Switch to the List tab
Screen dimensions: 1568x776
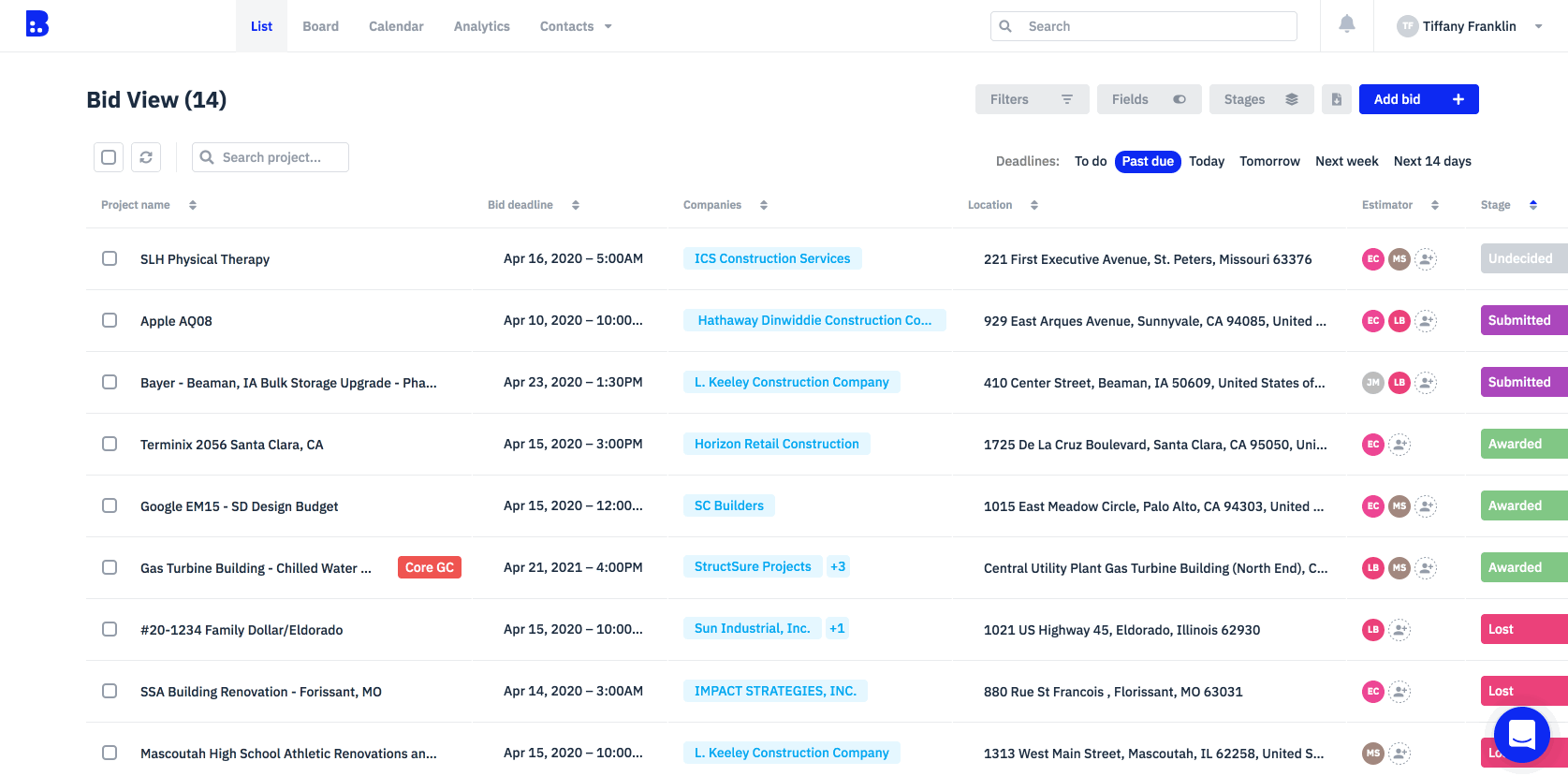click(261, 26)
